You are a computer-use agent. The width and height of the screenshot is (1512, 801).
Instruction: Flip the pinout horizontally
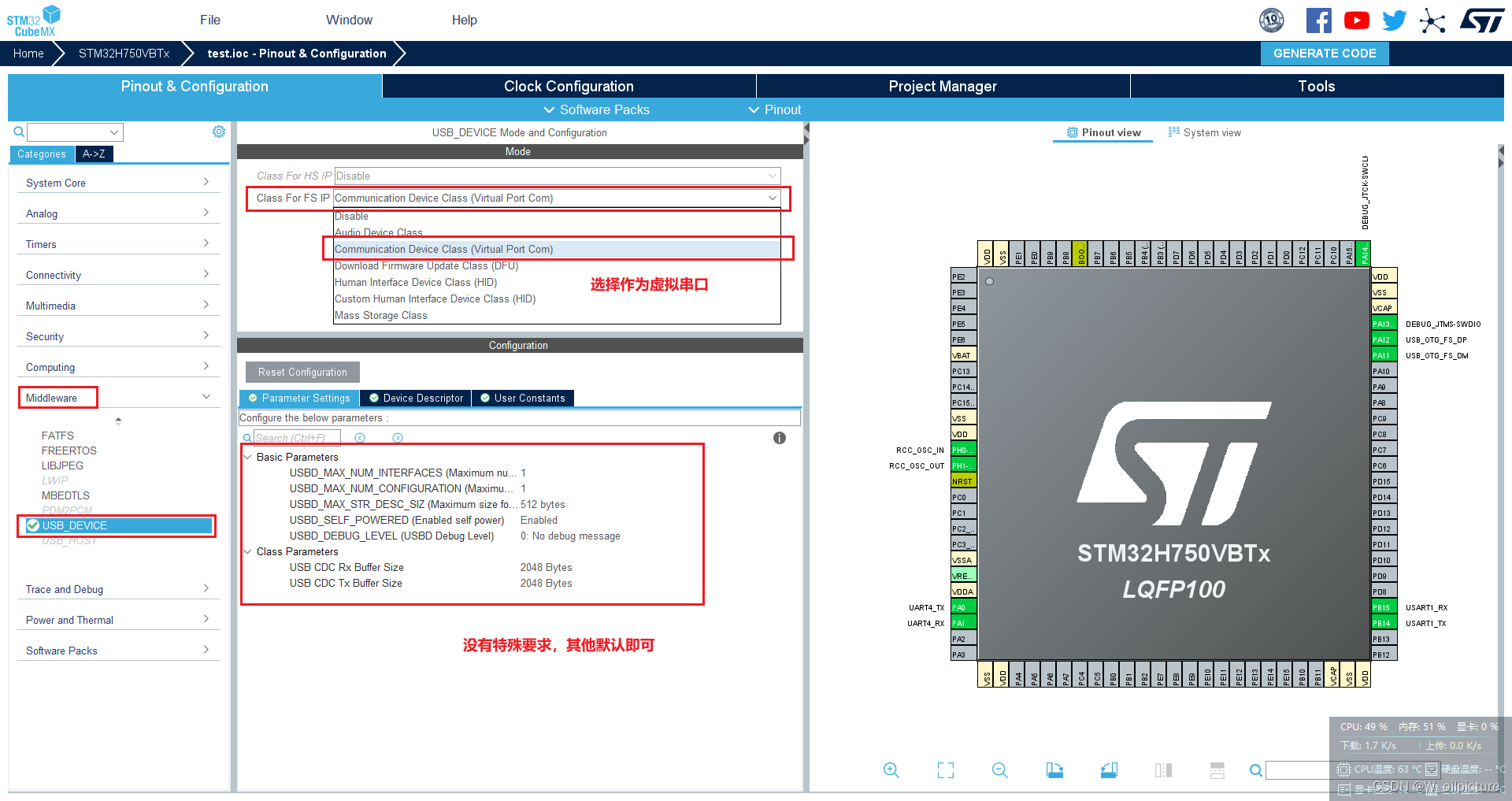(x=1163, y=770)
